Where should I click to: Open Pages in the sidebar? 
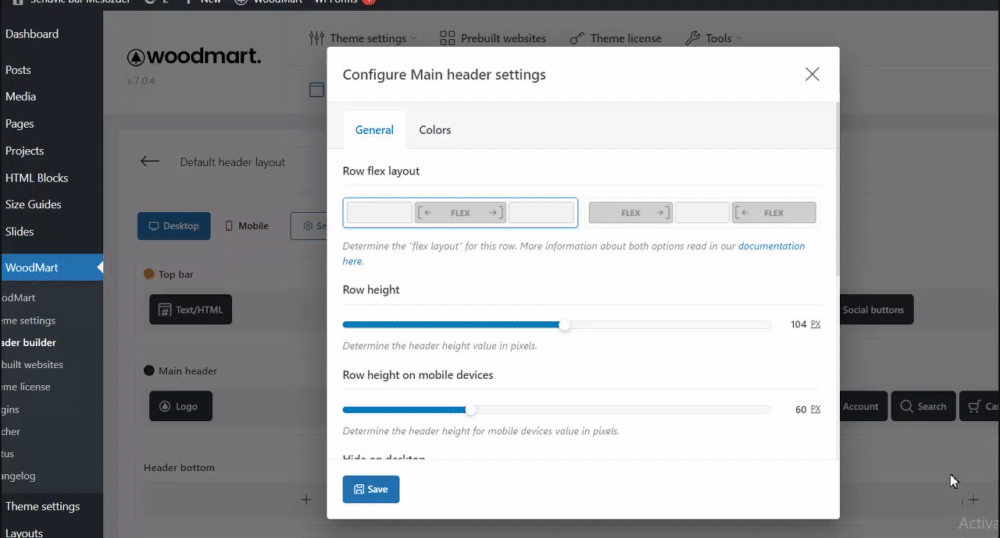(x=19, y=124)
